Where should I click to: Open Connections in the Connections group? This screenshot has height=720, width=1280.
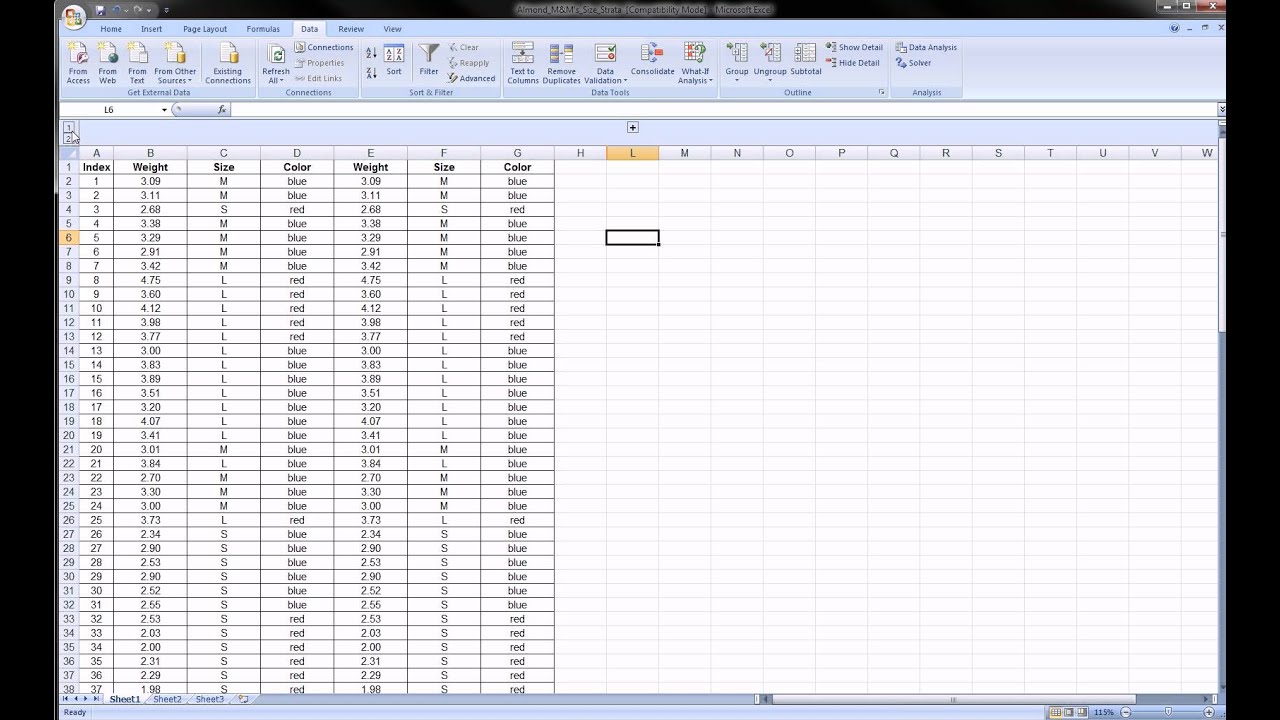(324, 47)
